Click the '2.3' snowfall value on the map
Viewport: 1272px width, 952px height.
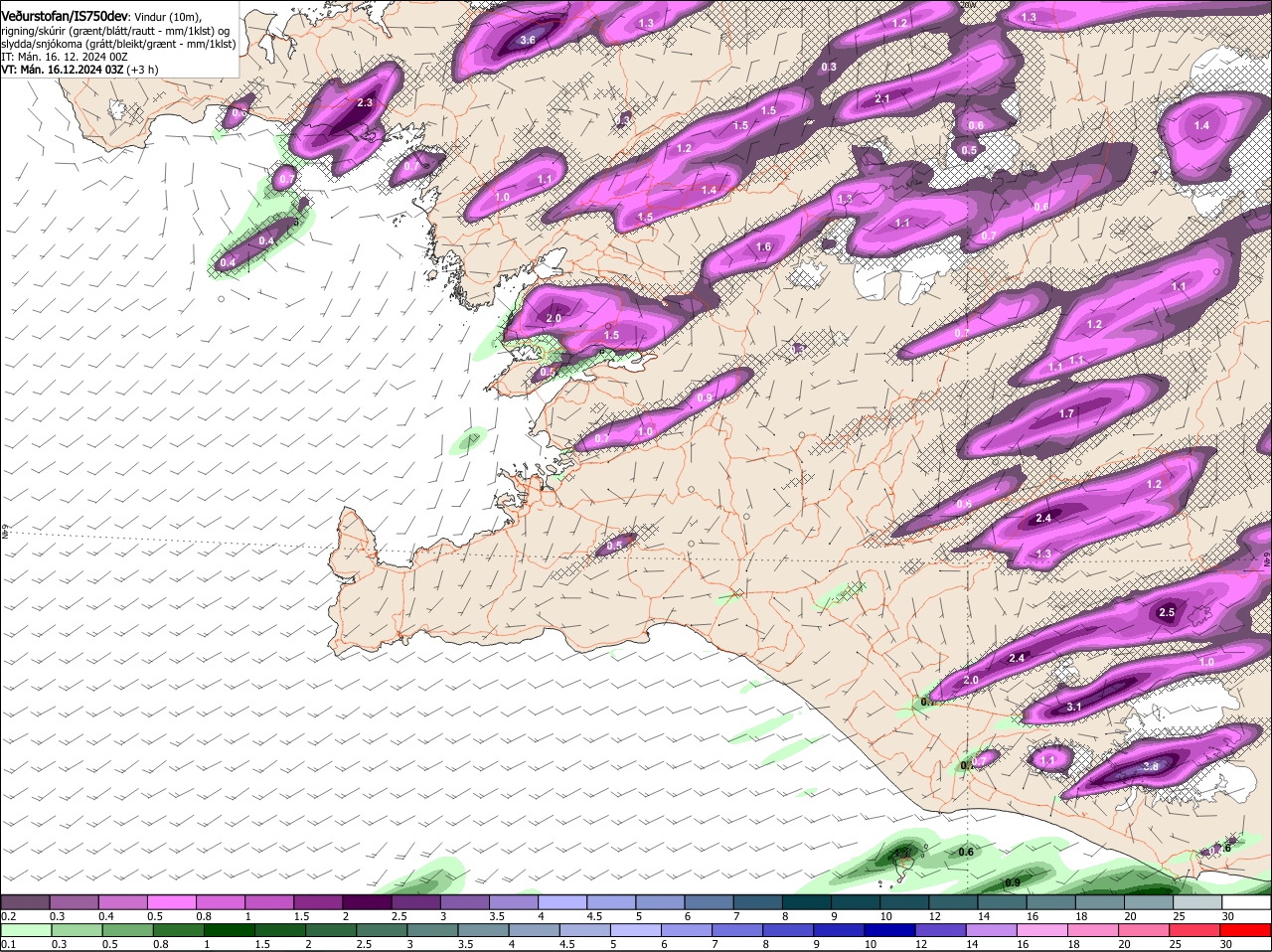point(364,102)
